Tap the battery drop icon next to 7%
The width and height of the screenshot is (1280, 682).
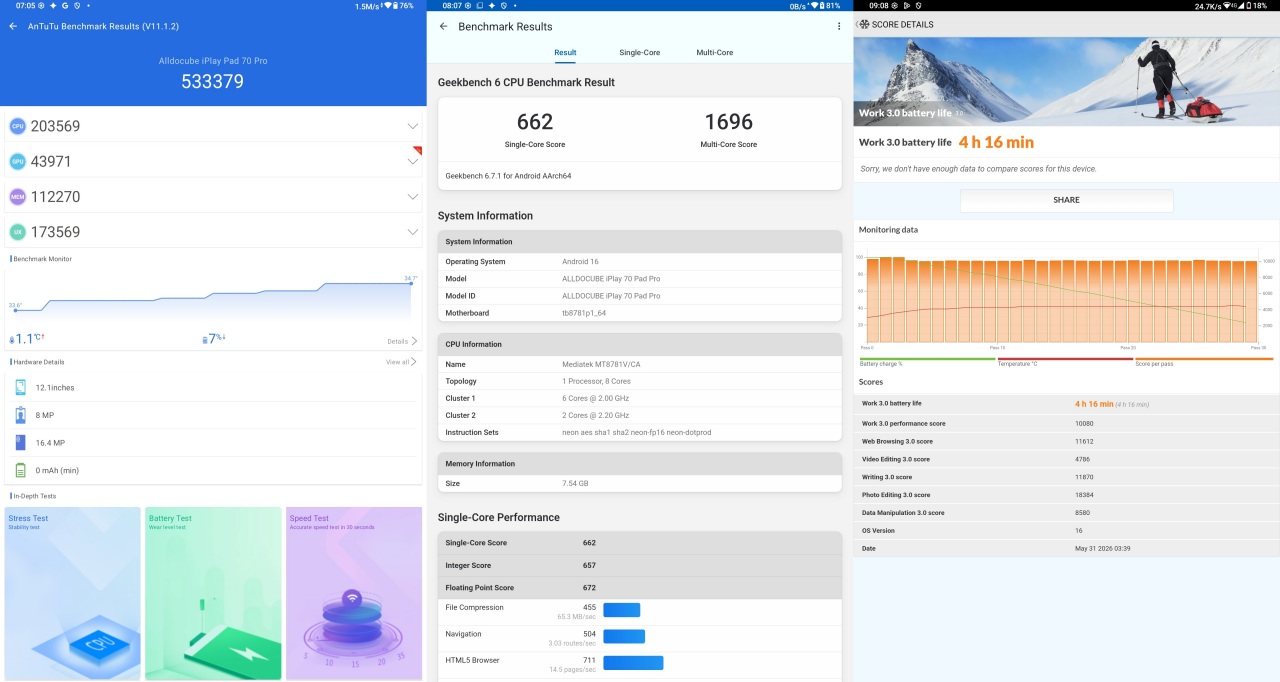pos(205,340)
